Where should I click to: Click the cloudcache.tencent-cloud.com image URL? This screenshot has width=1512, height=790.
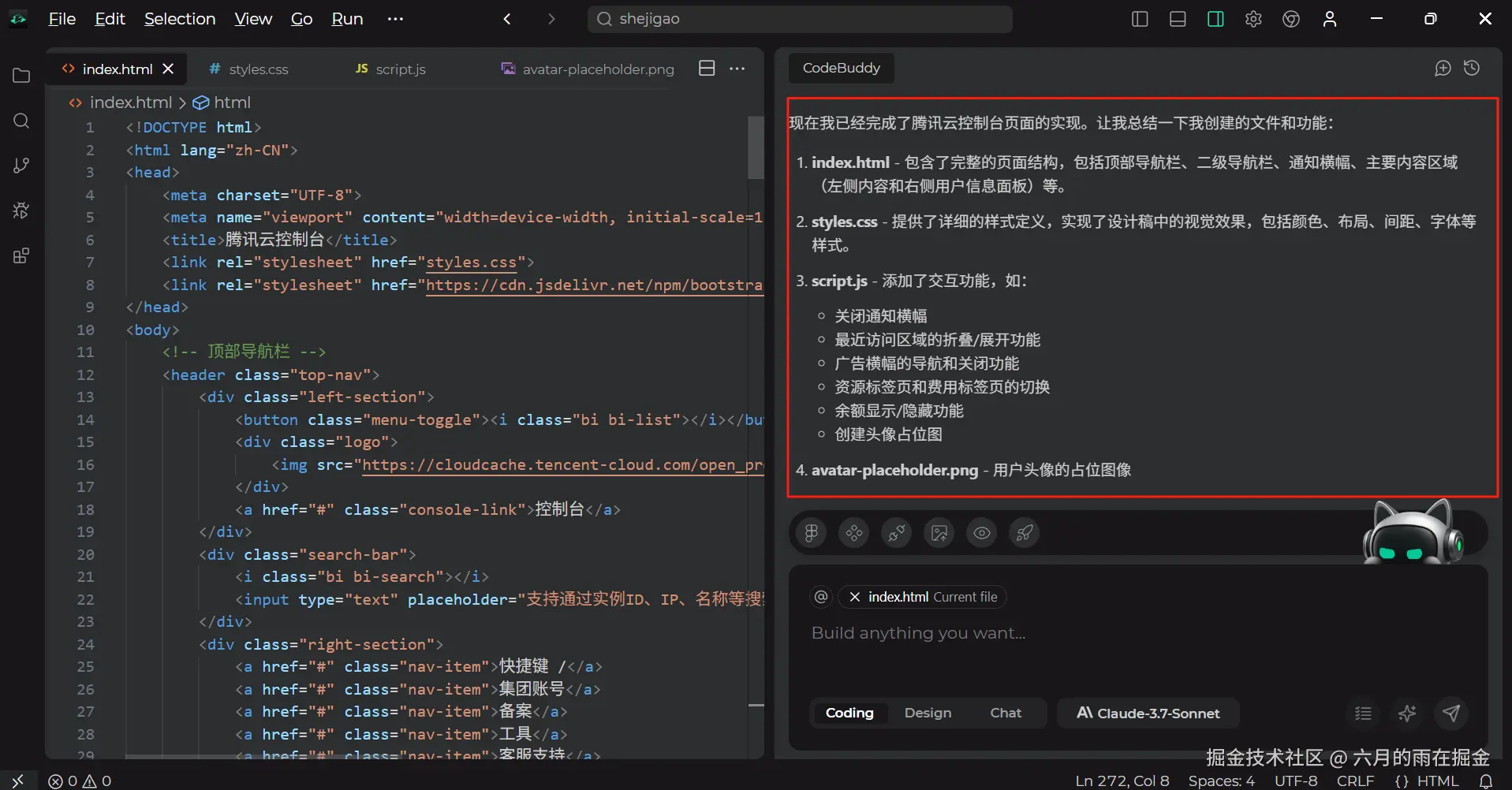562,465
